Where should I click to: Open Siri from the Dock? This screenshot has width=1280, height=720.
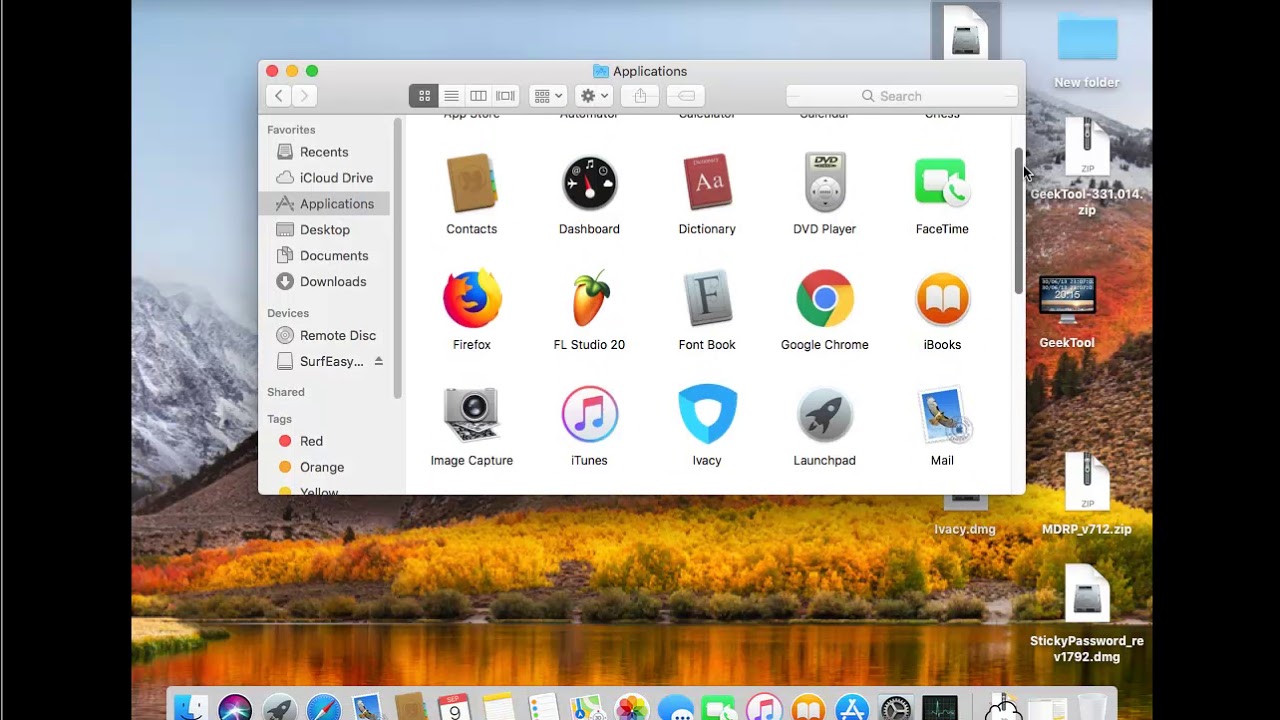(x=235, y=709)
